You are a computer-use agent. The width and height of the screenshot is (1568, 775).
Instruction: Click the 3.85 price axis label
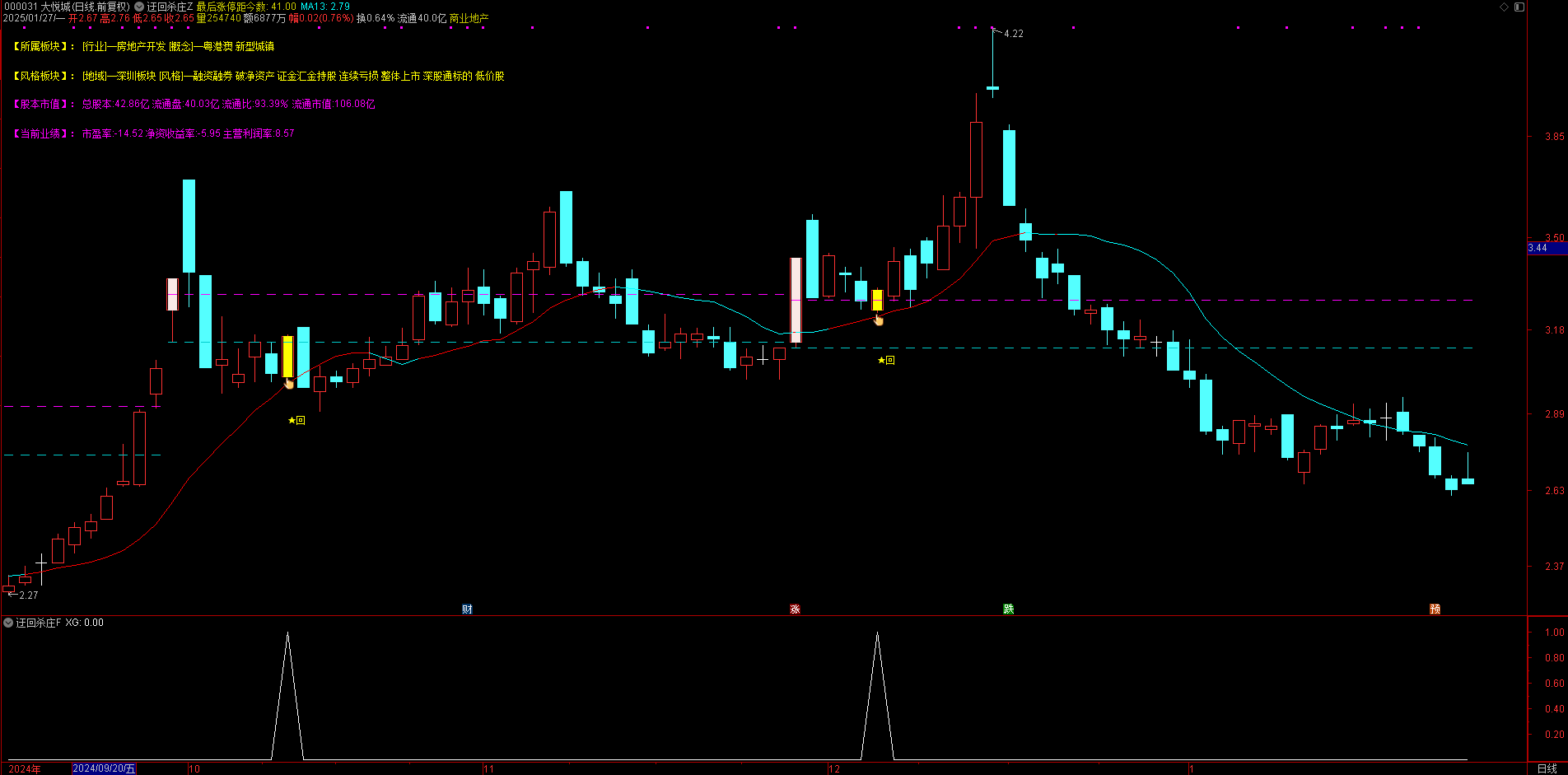[1554, 137]
